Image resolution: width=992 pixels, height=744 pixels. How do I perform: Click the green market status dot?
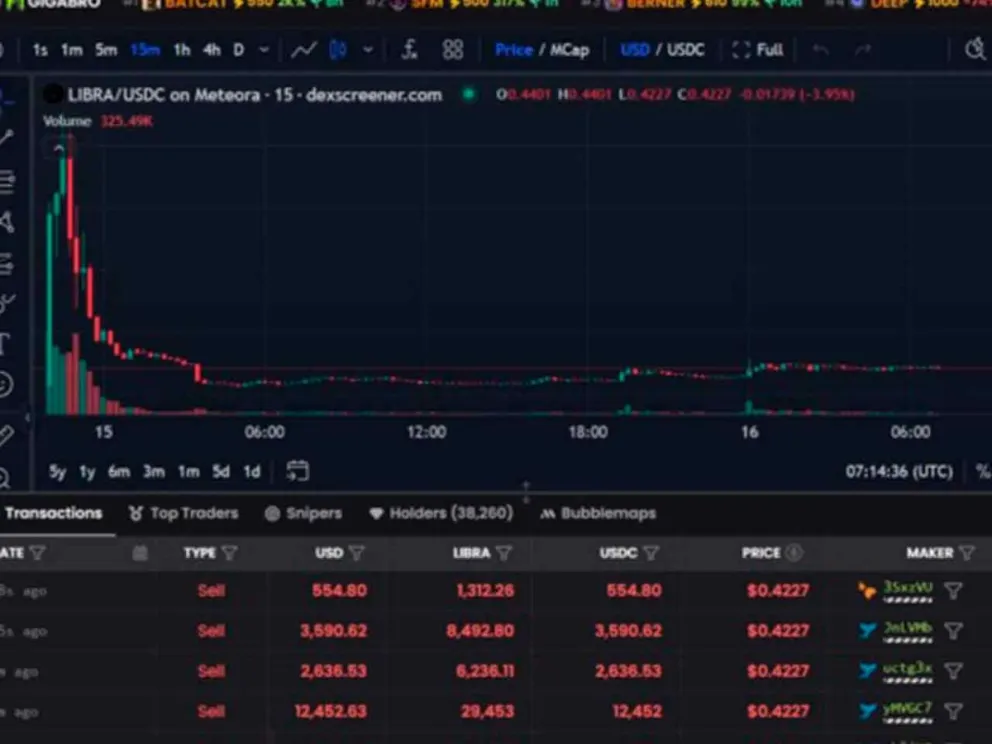coord(468,95)
